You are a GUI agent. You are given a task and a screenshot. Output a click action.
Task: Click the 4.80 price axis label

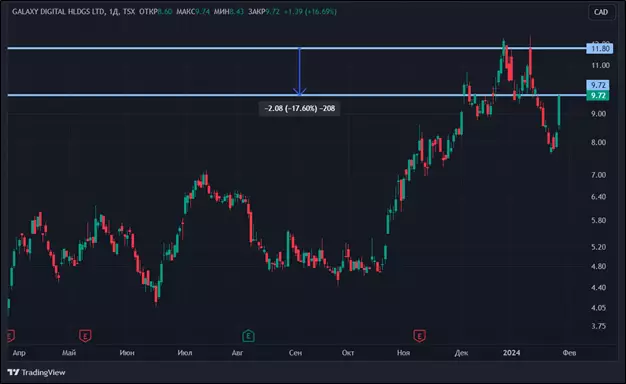[598, 266]
